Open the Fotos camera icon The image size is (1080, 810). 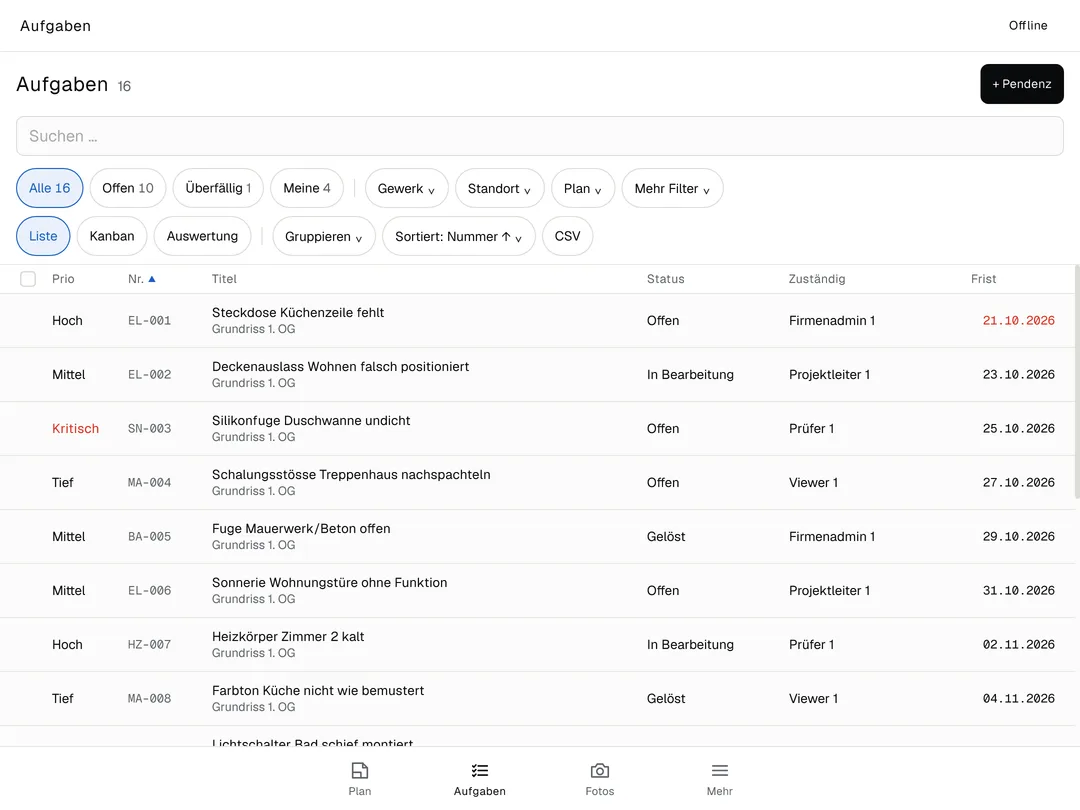[x=599, y=770]
